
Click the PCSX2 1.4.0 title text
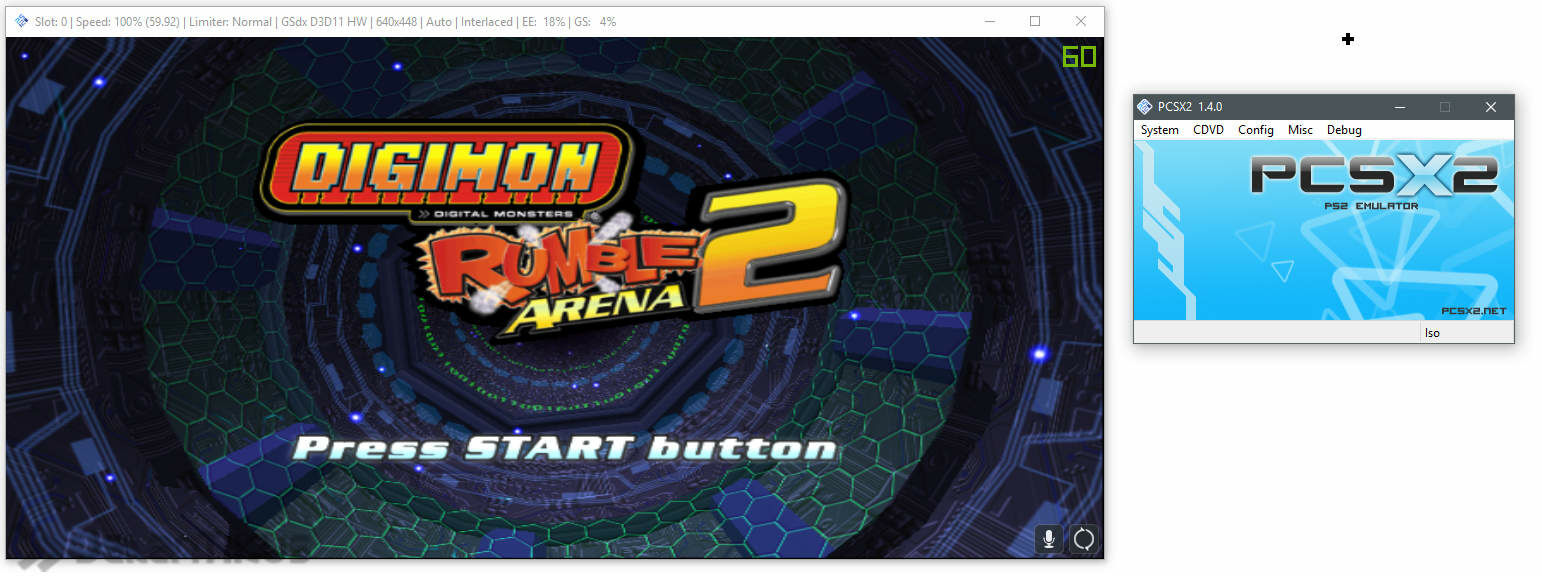[x=1190, y=107]
